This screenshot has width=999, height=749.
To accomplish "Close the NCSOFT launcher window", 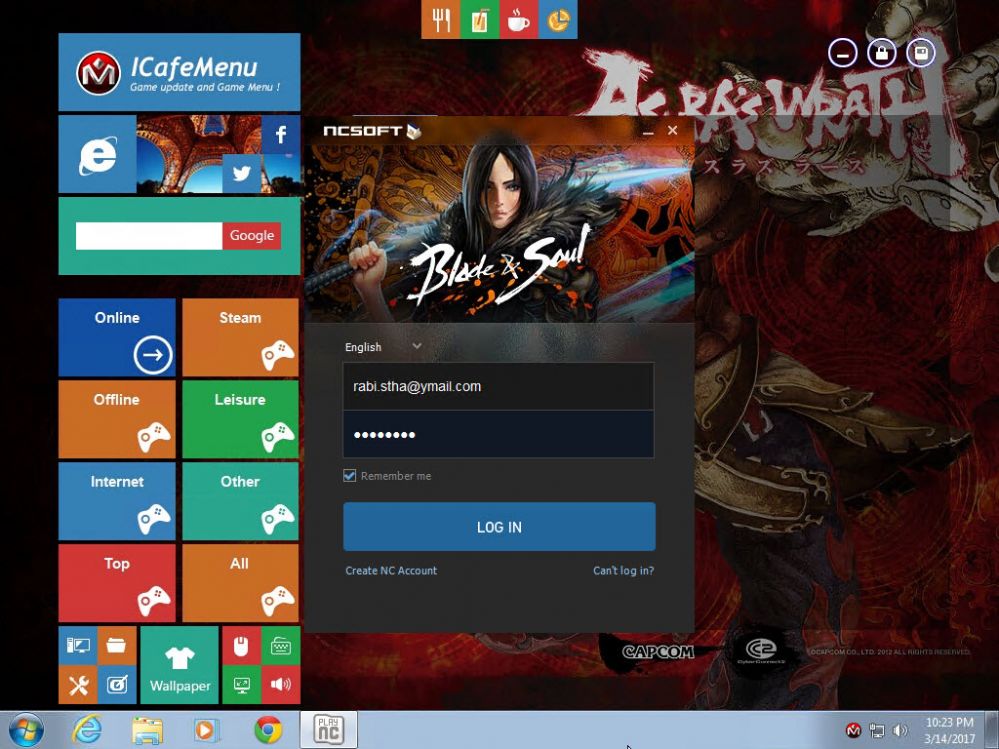I will pos(673,131).
